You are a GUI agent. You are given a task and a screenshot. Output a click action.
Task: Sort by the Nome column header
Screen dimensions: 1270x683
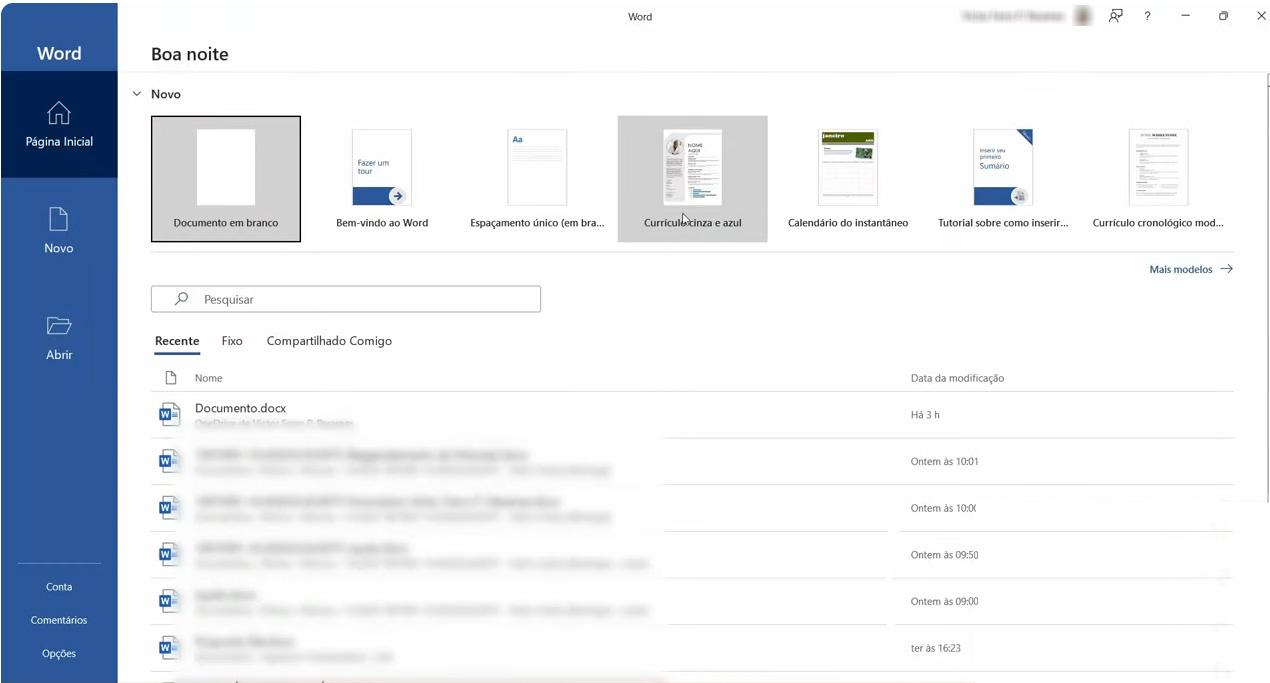(x=209, y=378)
